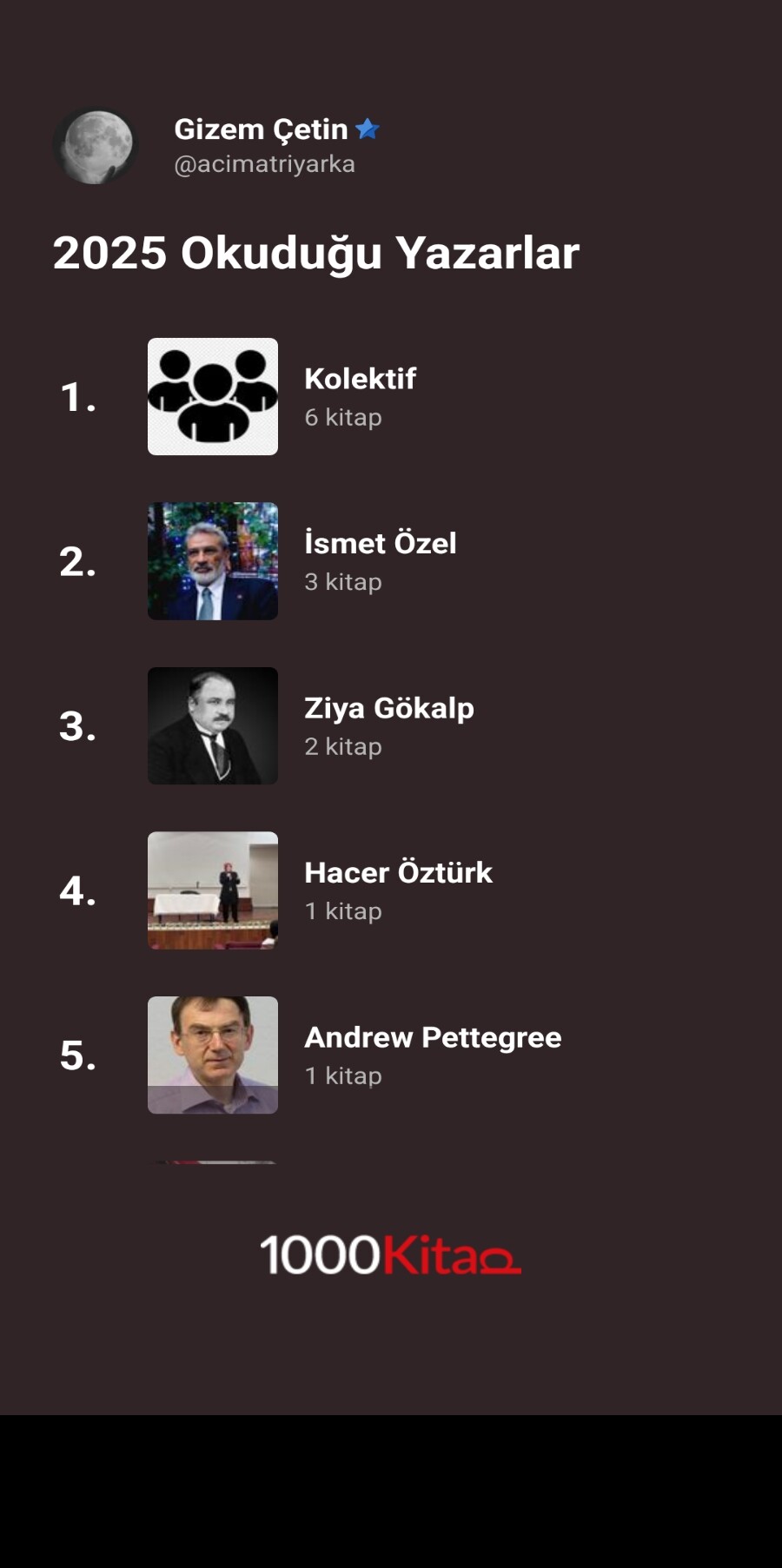The image size is (782, 1568).
Task: Click "3 kitap" under İsmet Özel
Action: 343,582
